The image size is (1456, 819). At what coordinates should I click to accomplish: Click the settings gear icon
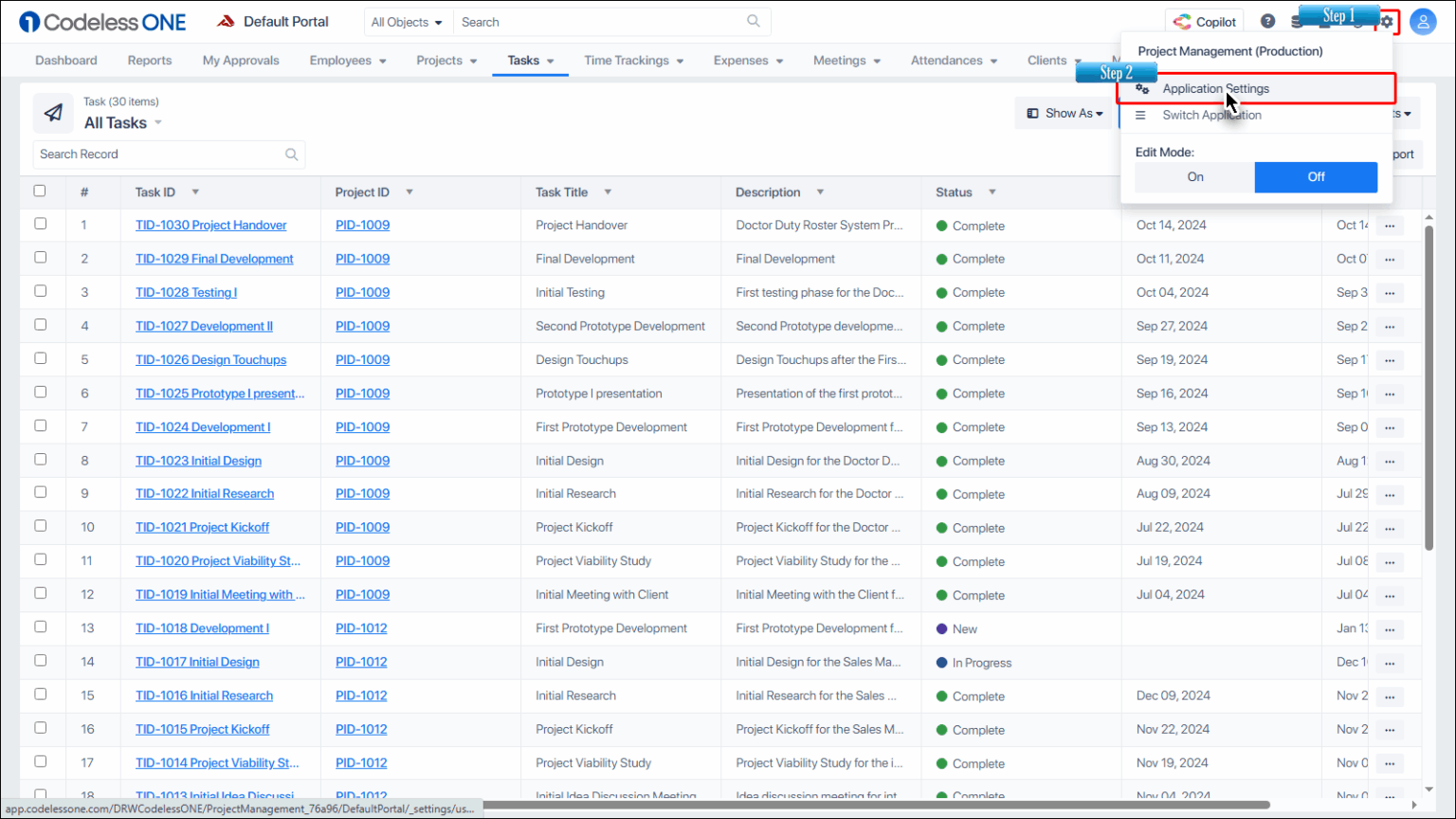1387,22
